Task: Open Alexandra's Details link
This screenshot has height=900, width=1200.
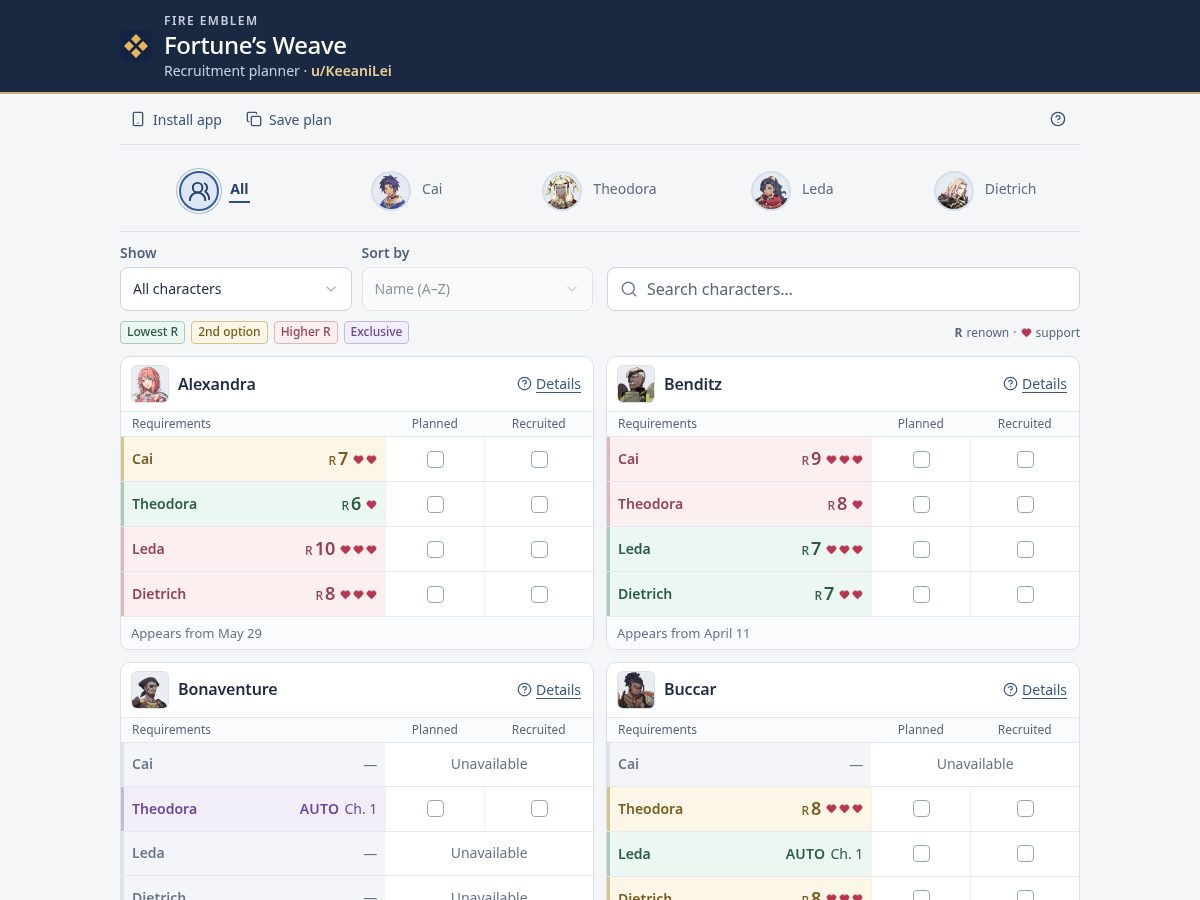Action: click(x=558, y=384)
